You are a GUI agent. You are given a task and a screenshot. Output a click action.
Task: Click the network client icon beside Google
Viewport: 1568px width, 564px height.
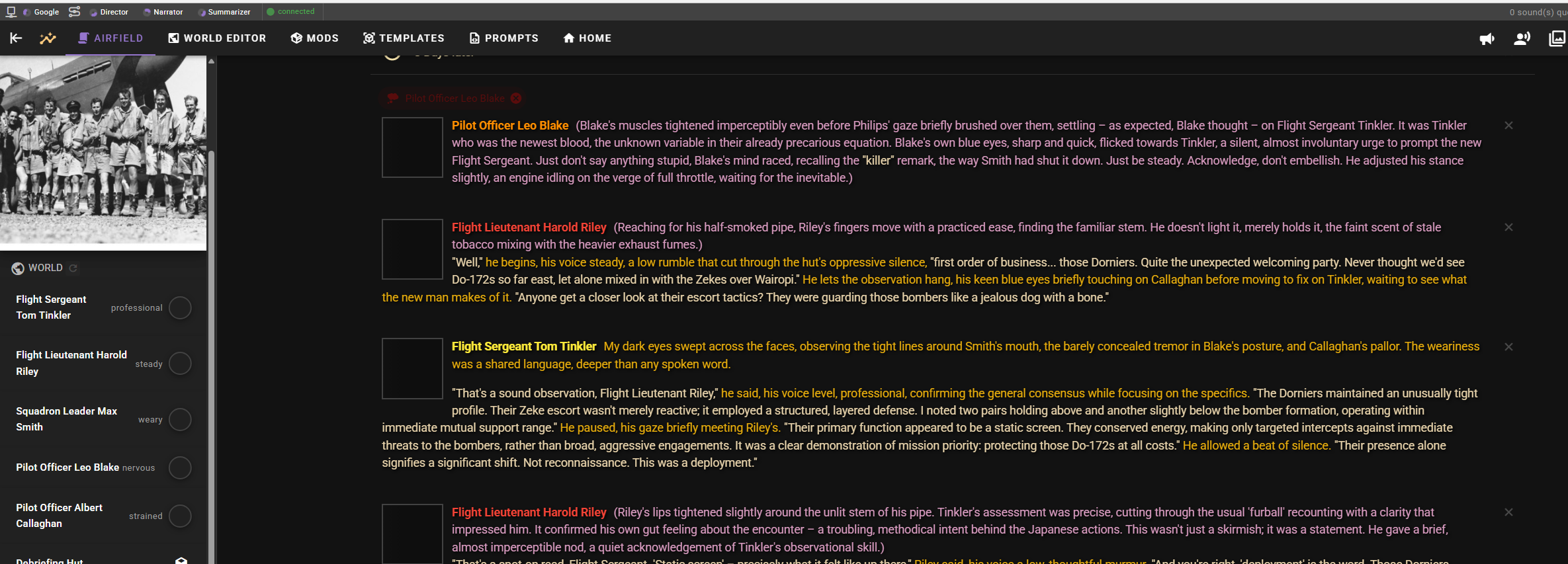coord(11,11)
